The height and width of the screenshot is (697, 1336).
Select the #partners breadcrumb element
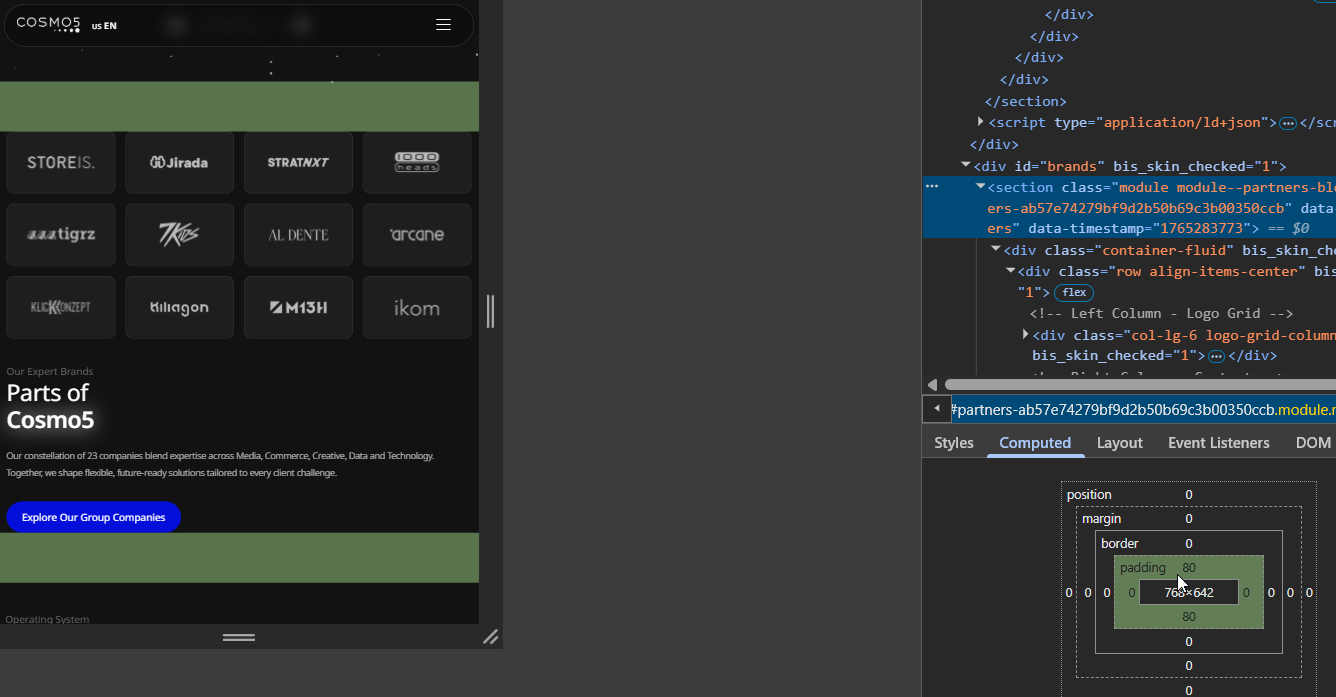[x=1143, y=410]
